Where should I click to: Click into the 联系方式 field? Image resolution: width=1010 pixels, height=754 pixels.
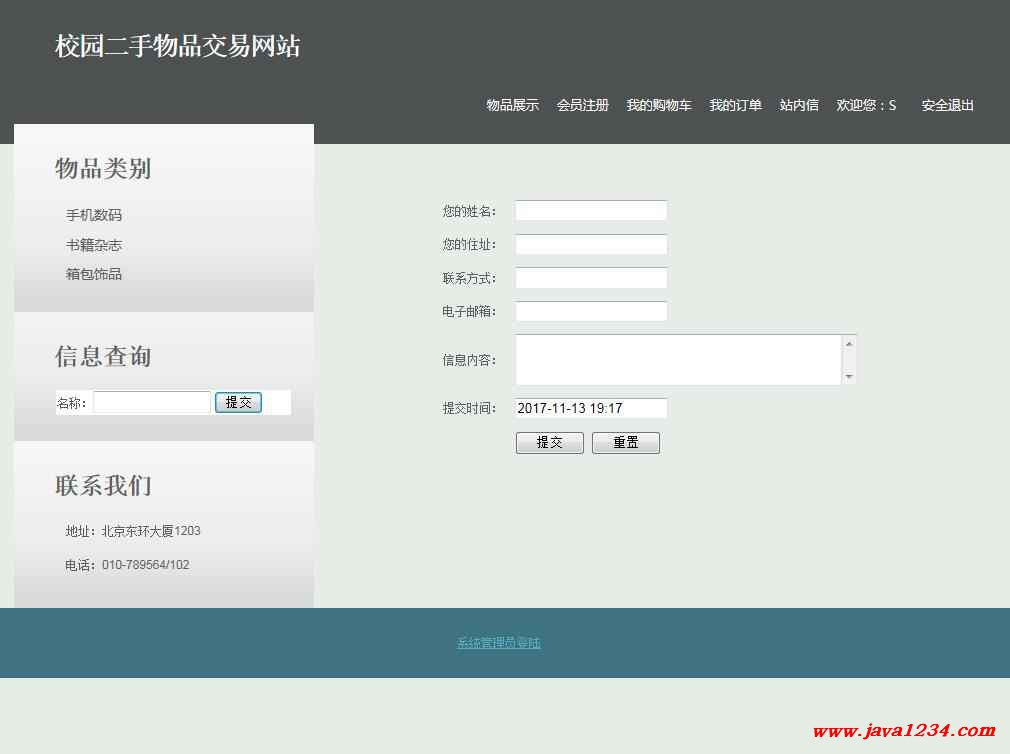coord(590,278)
